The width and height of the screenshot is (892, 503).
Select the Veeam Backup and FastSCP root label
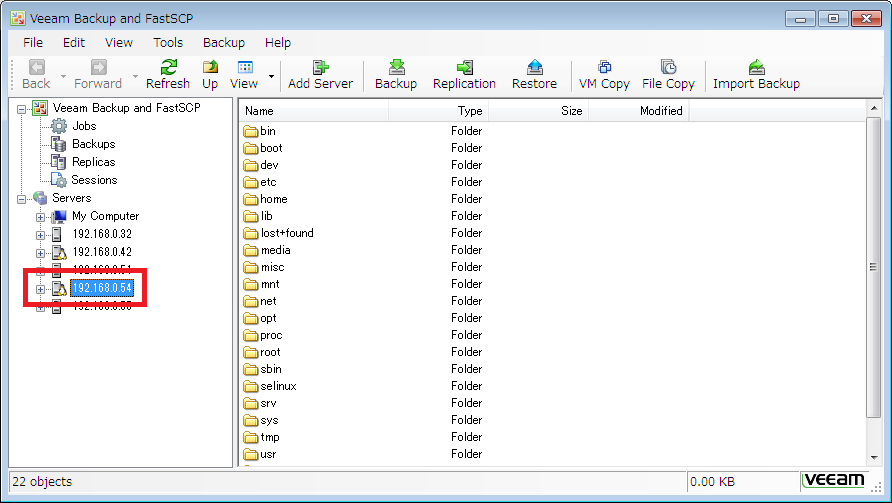[127, 108]
